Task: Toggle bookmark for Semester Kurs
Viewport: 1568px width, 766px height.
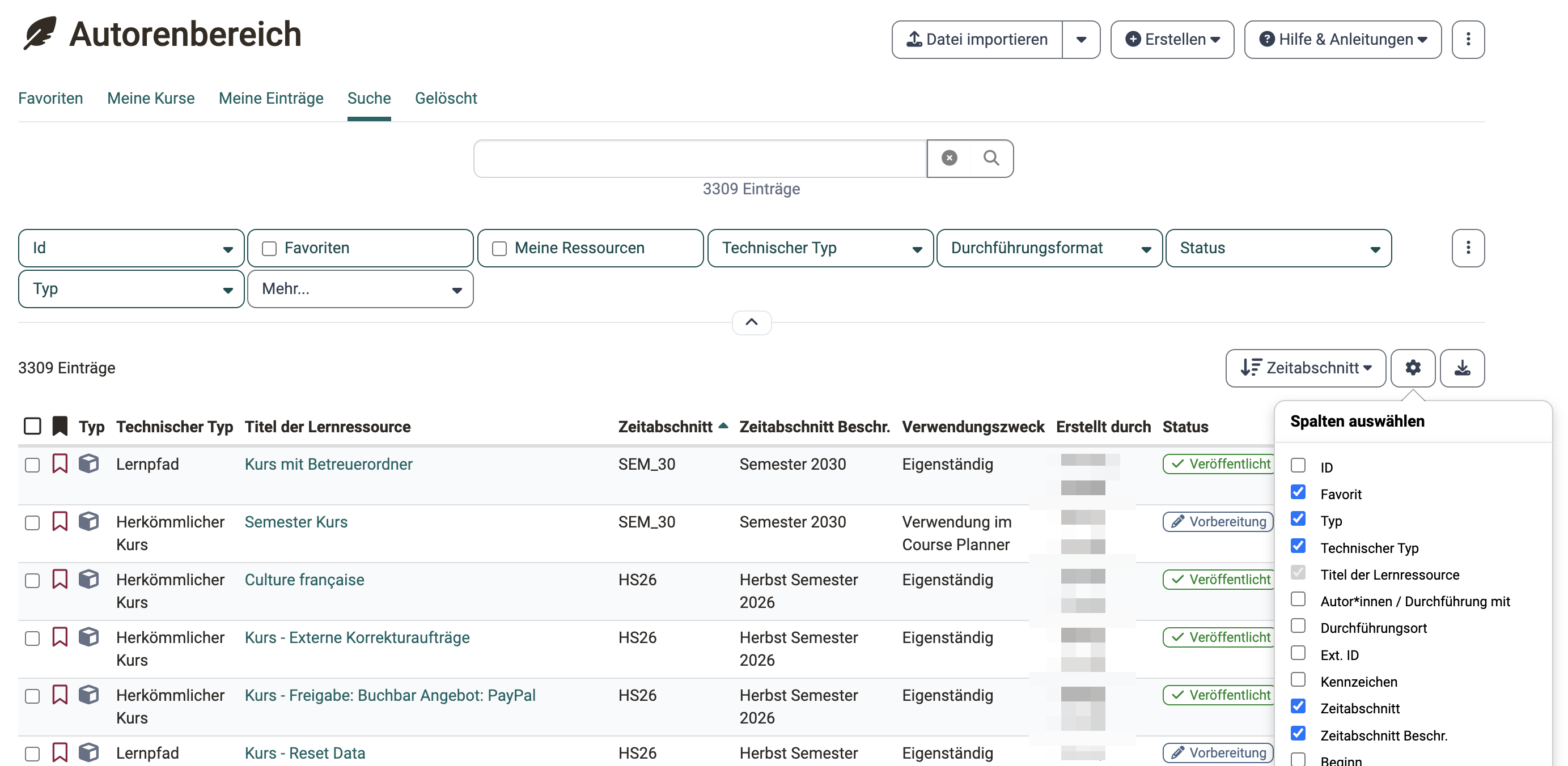Action: (x=60, y=521)
